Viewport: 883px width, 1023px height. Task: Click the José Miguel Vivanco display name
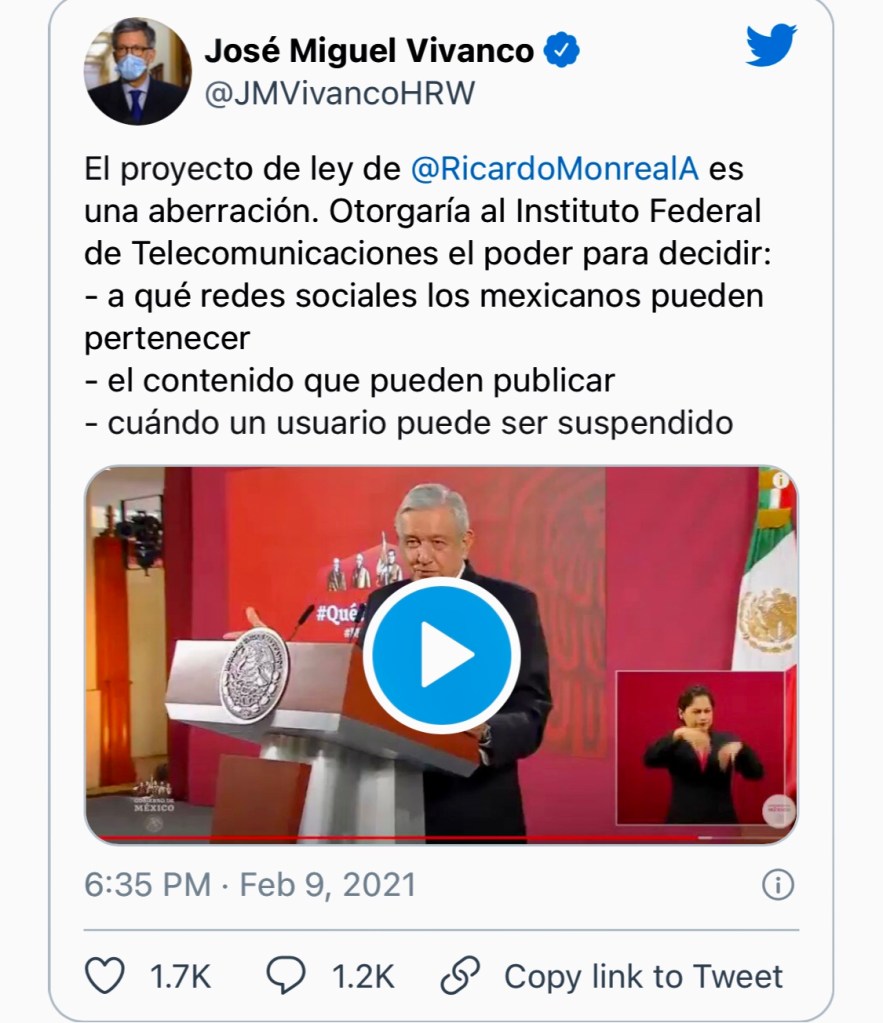point(369,50)
